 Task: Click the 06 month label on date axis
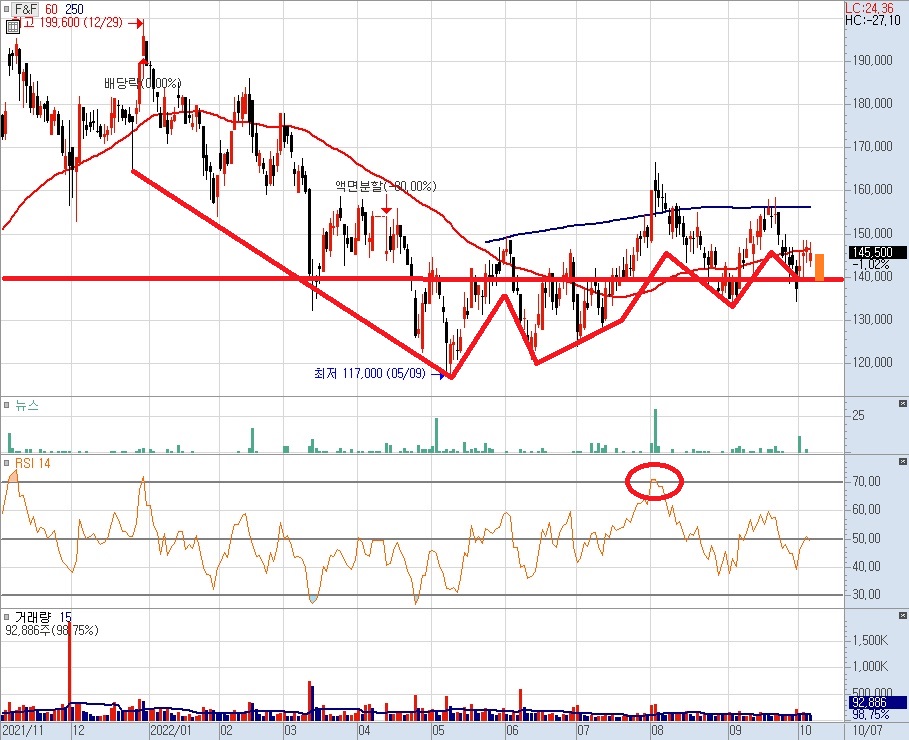pyautogui.click(x=512, y=730)
